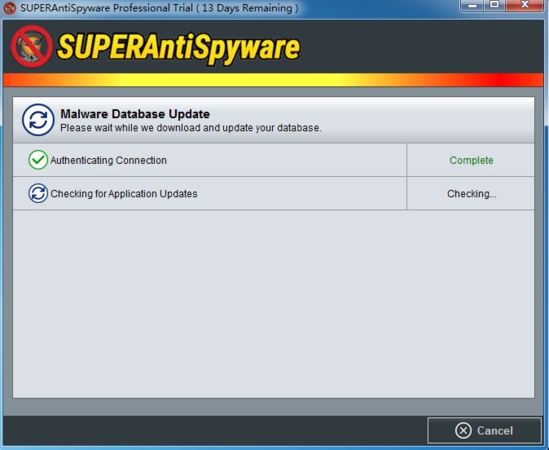Maximize the SUPERAntiSpyware window
549x450 pixels.
tap(494, 5)
